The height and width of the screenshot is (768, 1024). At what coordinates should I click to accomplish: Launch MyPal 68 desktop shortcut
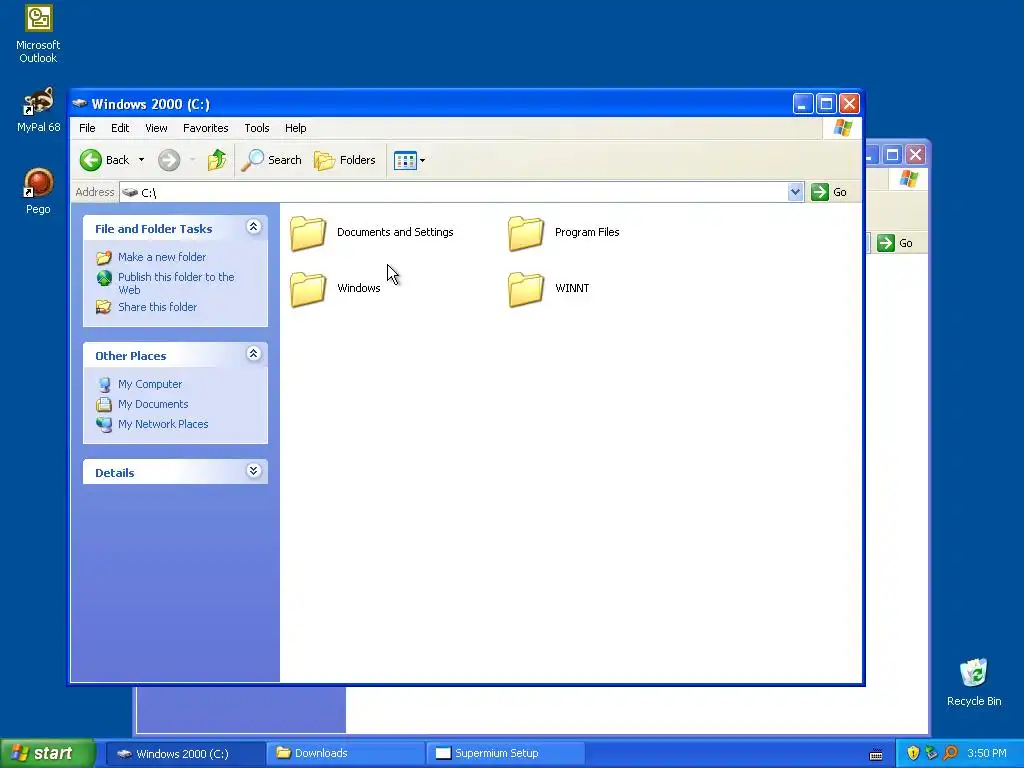click(x=38, y=110)
